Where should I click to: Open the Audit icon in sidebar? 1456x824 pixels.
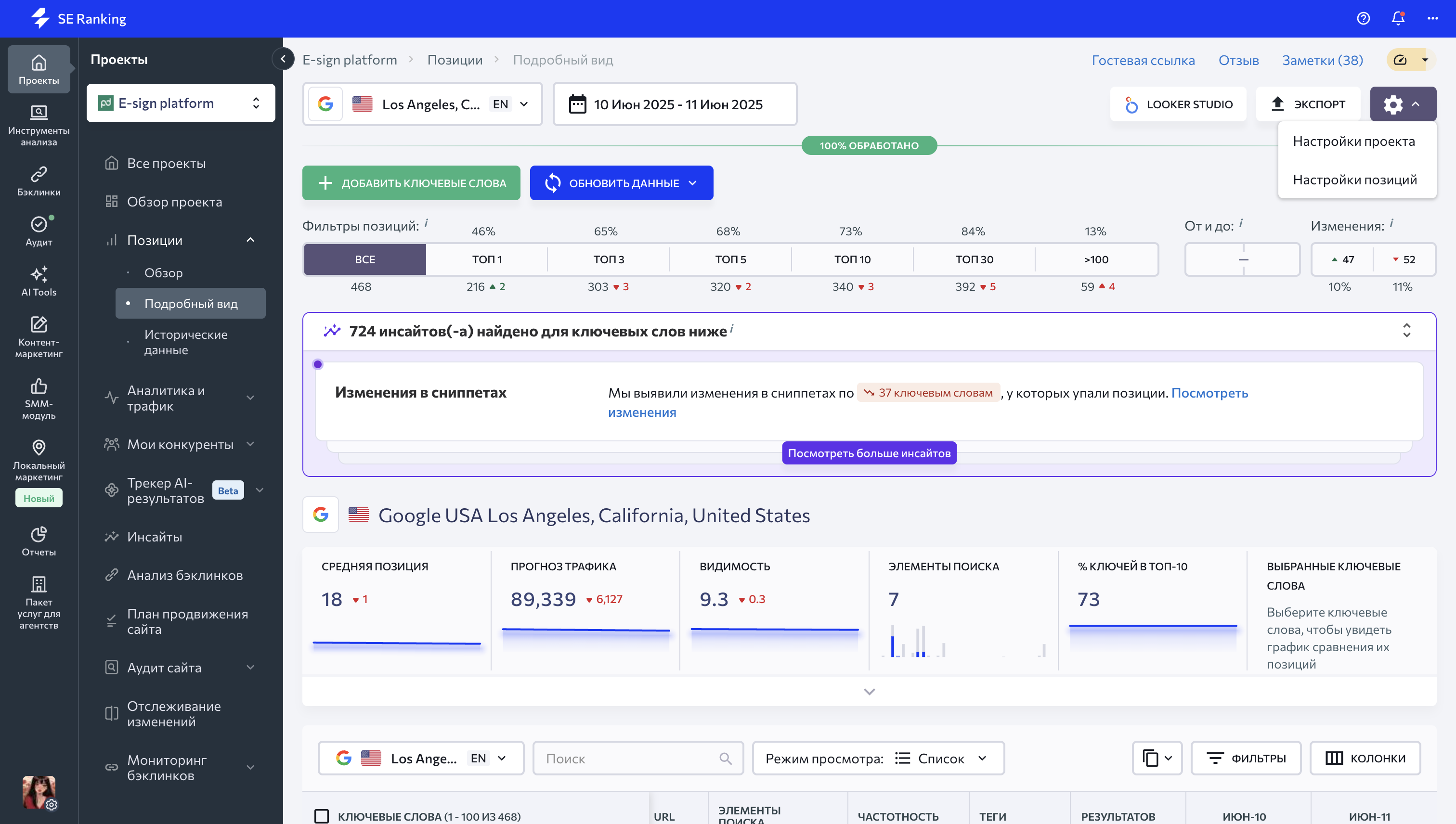pyautogui.click(x=39, y=231)
